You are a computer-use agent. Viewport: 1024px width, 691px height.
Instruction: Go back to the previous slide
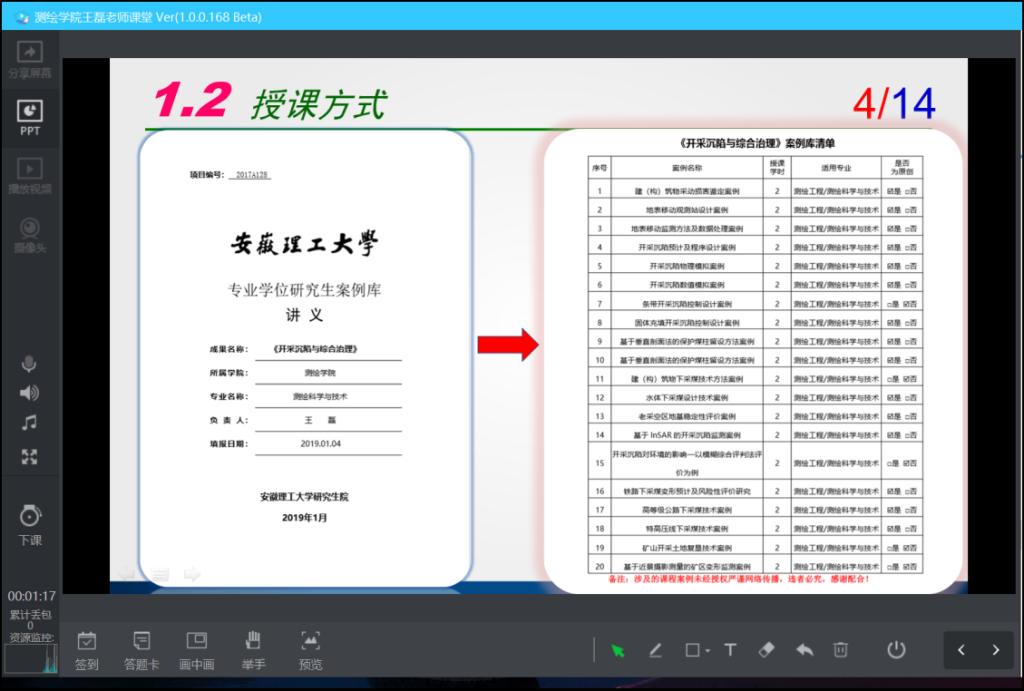tap(961, 650)
